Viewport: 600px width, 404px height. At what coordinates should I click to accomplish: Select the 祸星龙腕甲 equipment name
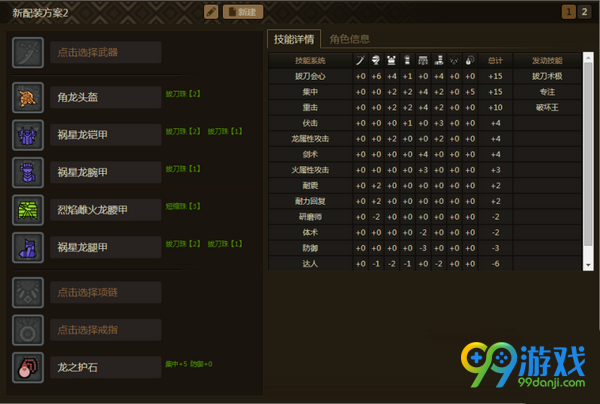pyautogui.click(x=106, y=172)
